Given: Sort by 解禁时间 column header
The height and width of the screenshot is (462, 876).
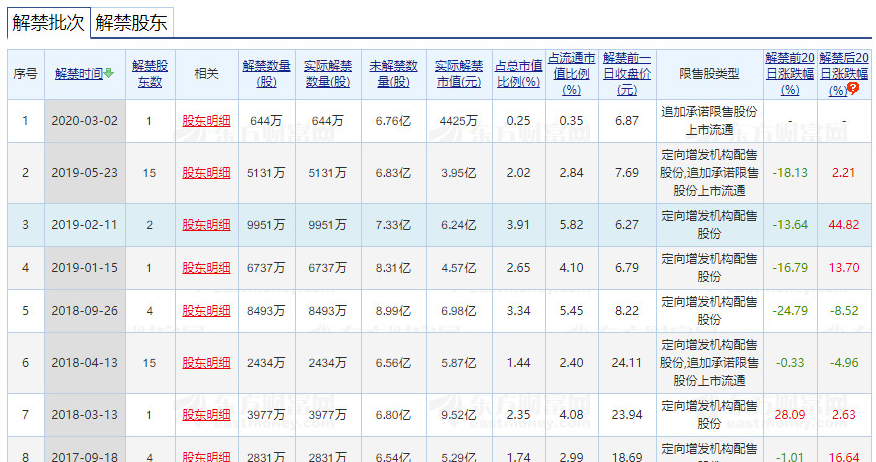Looking at the screenshot, I should pyautogui.click(x=79, y=74).
